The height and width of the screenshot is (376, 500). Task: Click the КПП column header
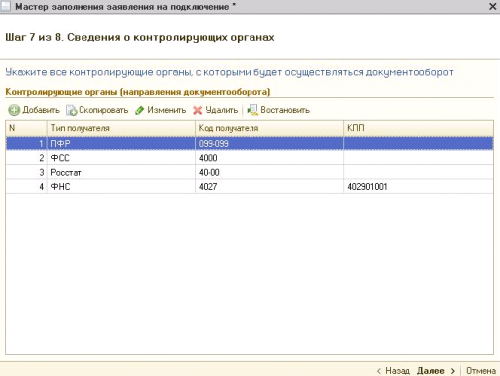(x=419, y=128)
